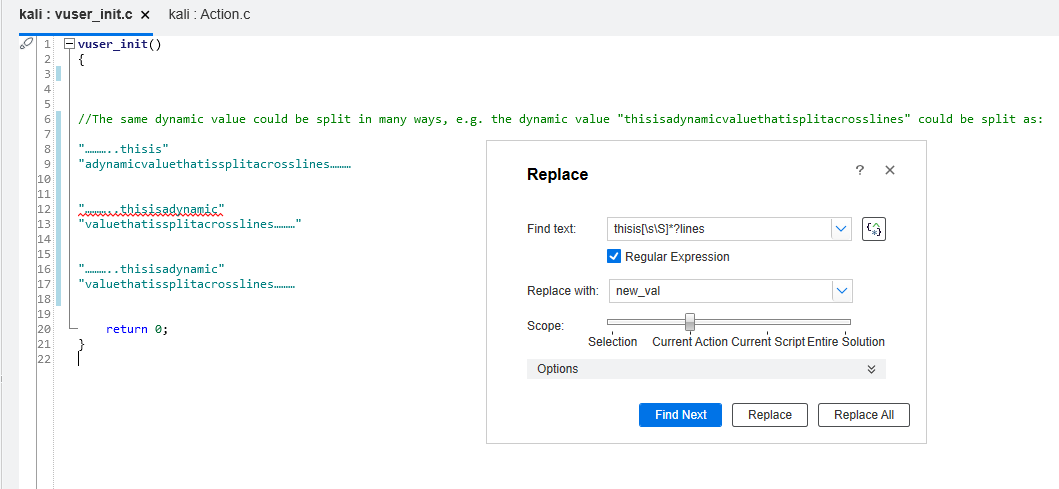The image size is (1059, 489).
Task: Click the closing brace on line 21
Action: coord(82,344)
